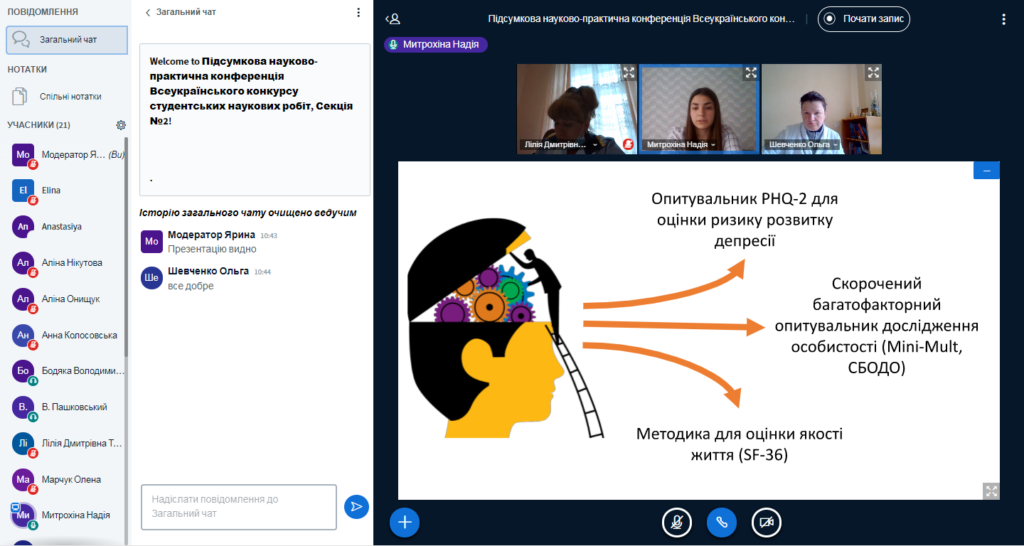The image size is (1024, 546).
Task: Toggle the audio connection phone button
Action: (721, 522)
